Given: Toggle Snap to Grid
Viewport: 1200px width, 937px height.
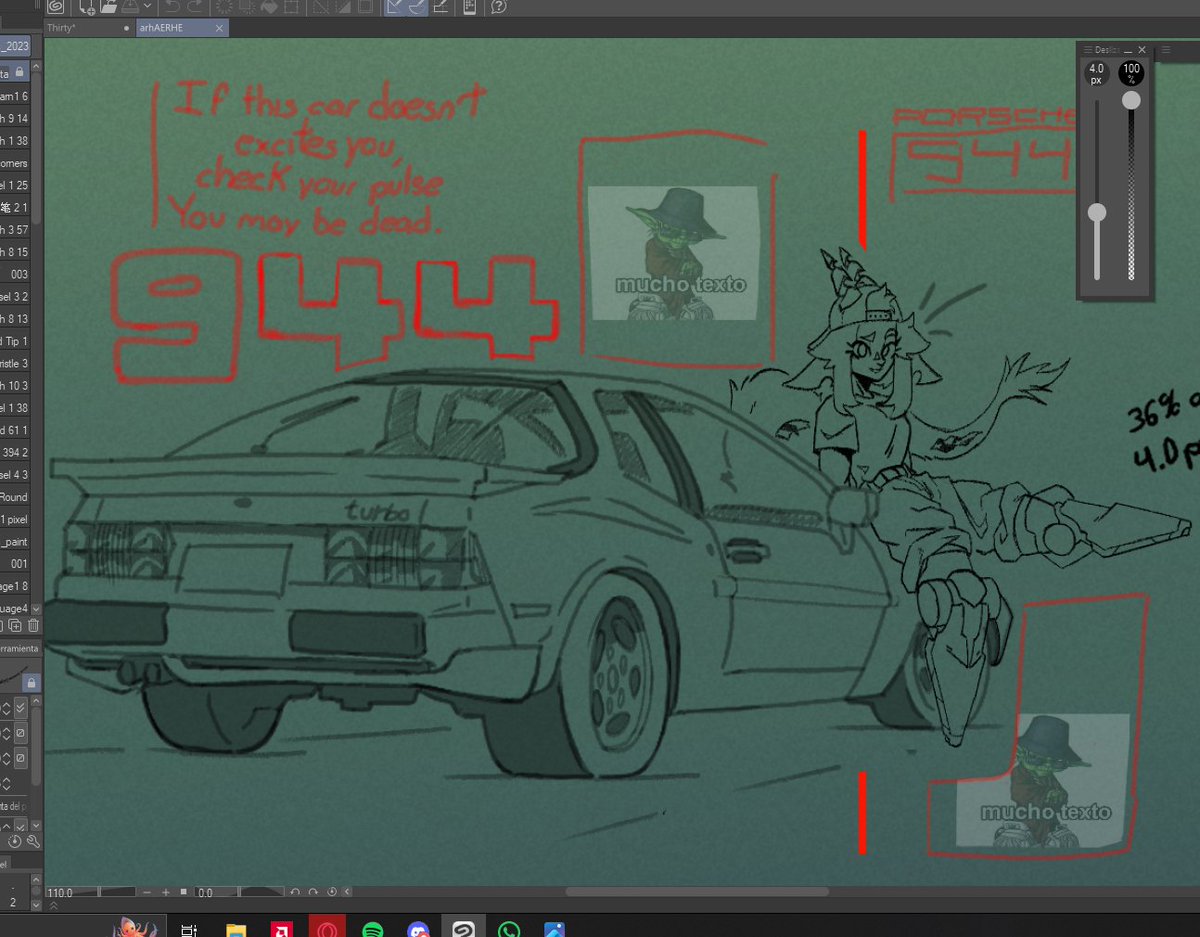Looking at the screenshot, I should (x=440, y=7).
